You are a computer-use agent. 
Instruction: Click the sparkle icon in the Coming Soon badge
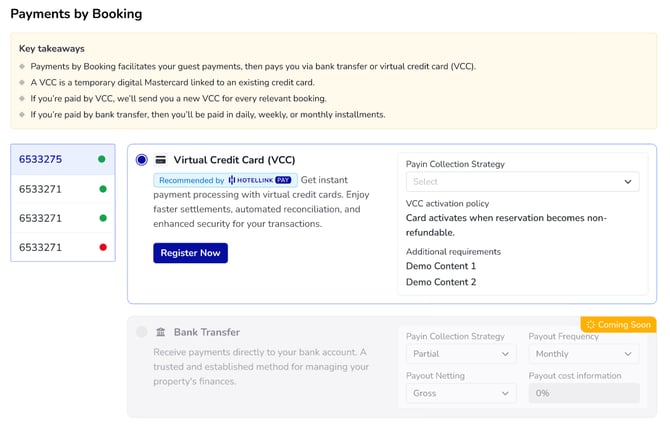pyautogui.click(x=590, y=325)
